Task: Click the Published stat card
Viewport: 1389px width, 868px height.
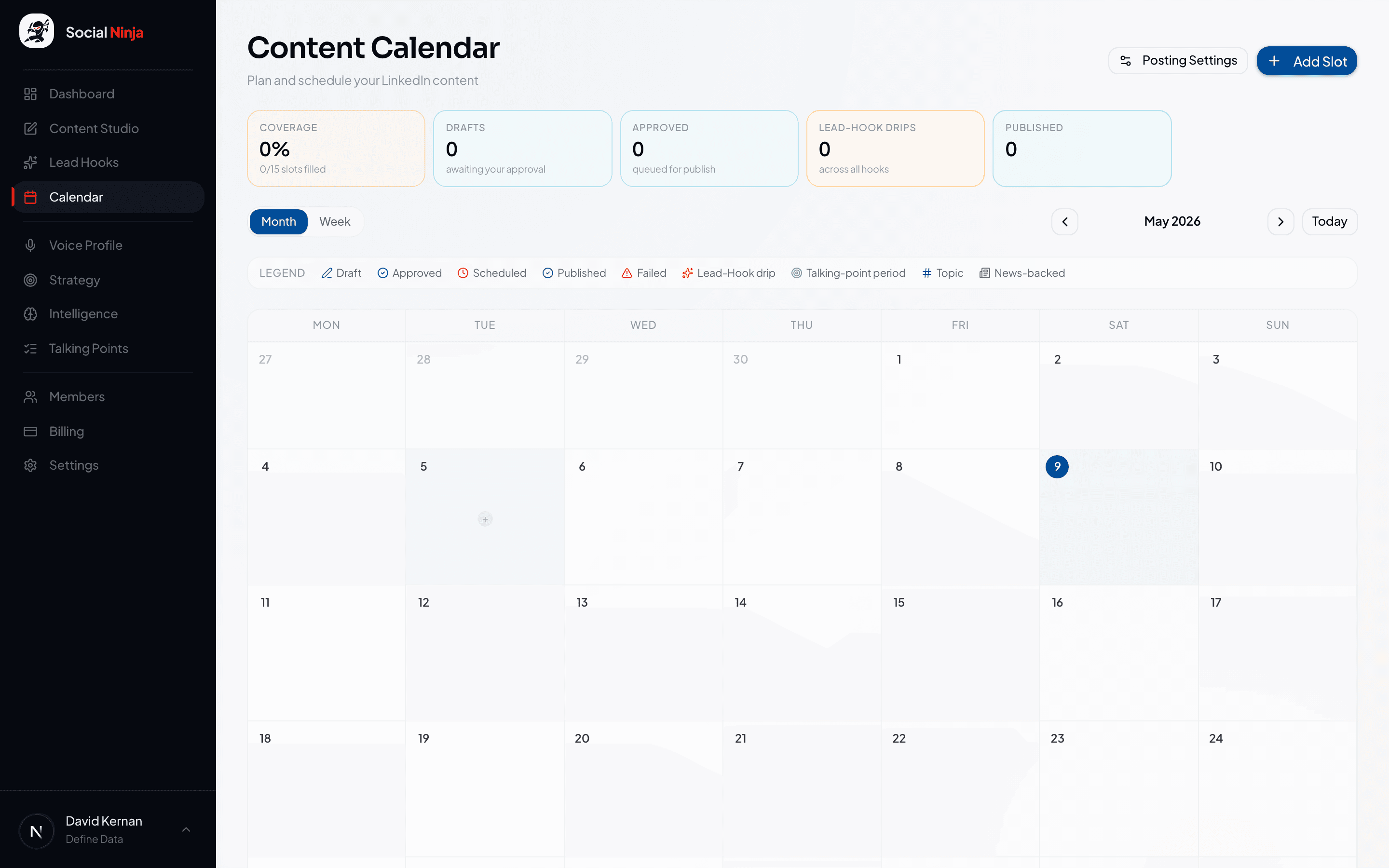Action: (x=1082, y=149)
